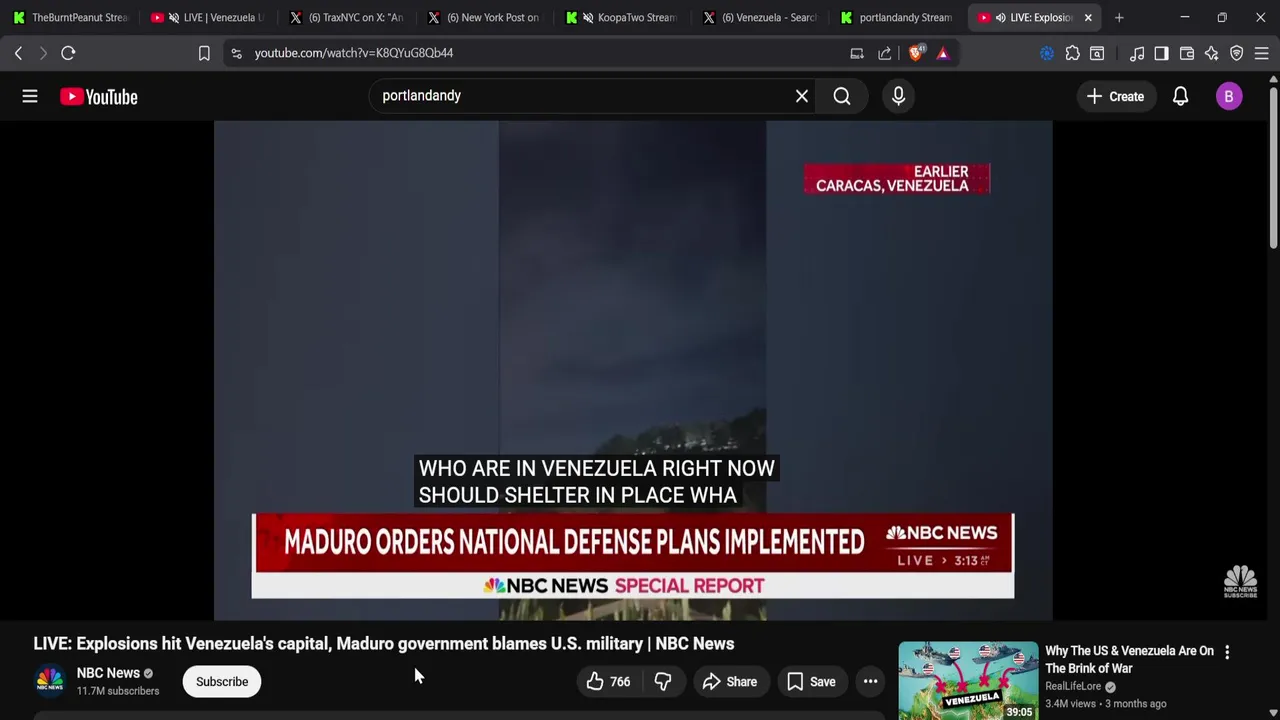Close the LIVE: Explosions tab
This screenshot has width=1280, height=720.
tap(1088, 17)
